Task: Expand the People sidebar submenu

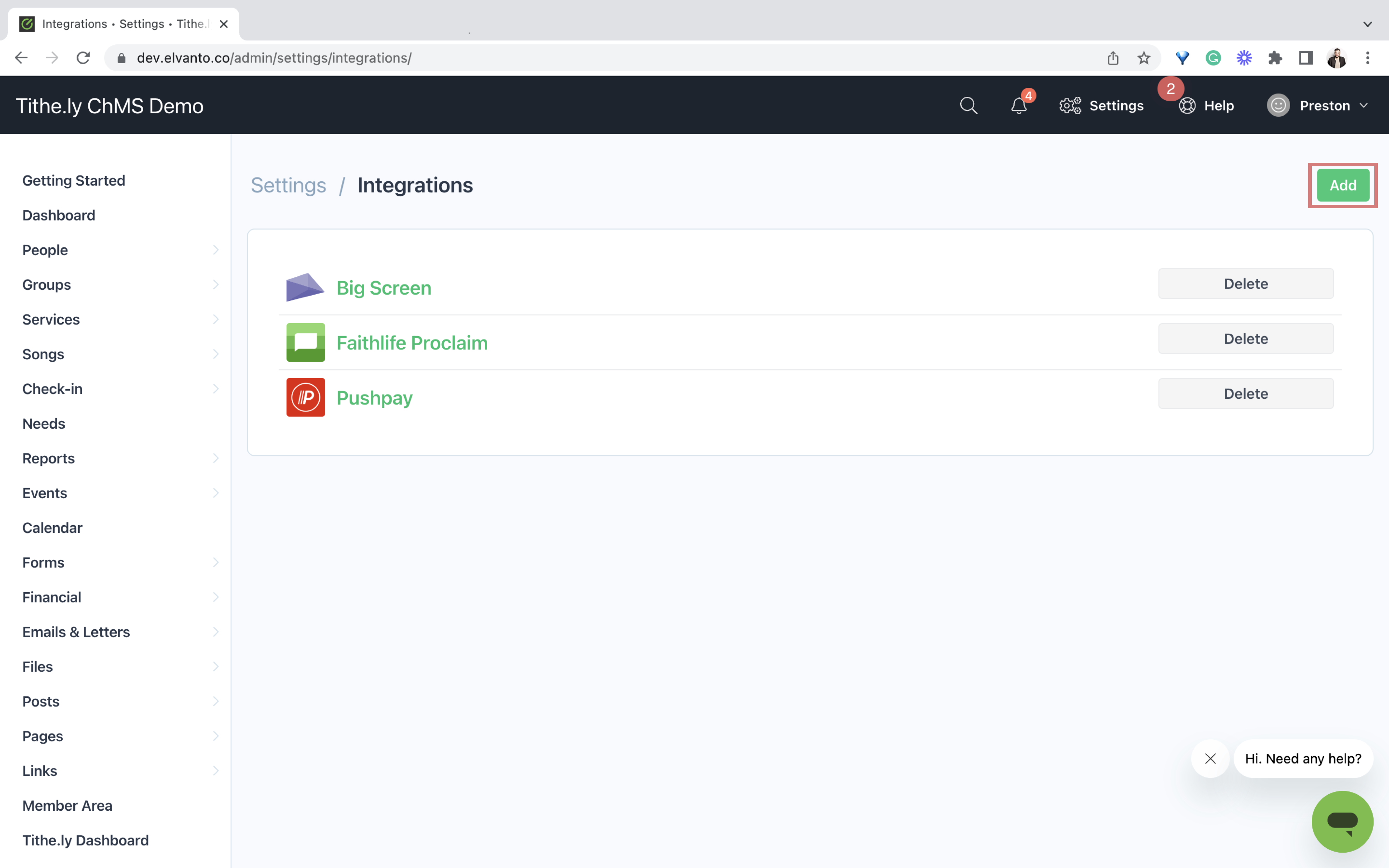Action: tap(215, 250)
